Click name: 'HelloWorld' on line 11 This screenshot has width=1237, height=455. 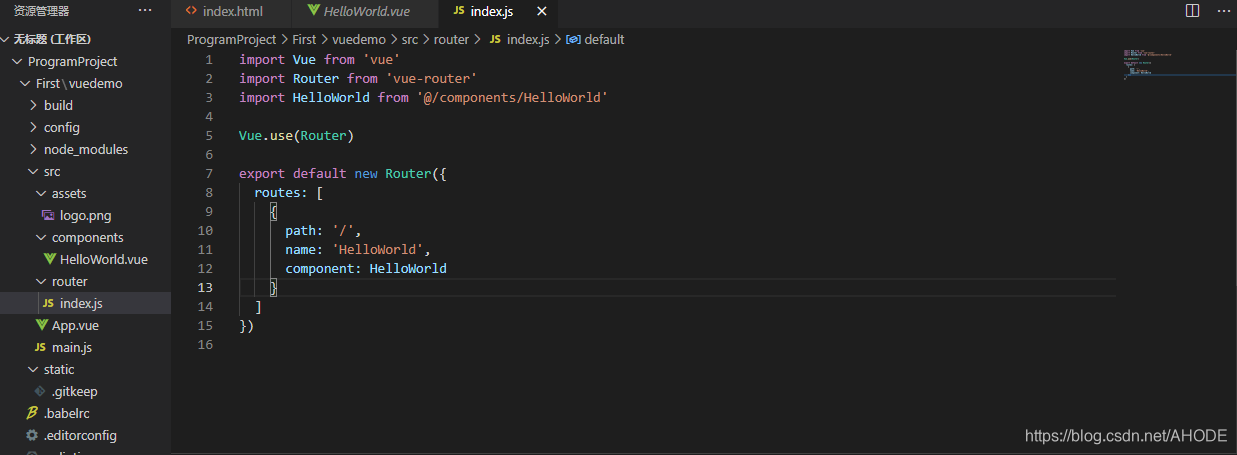357,249
